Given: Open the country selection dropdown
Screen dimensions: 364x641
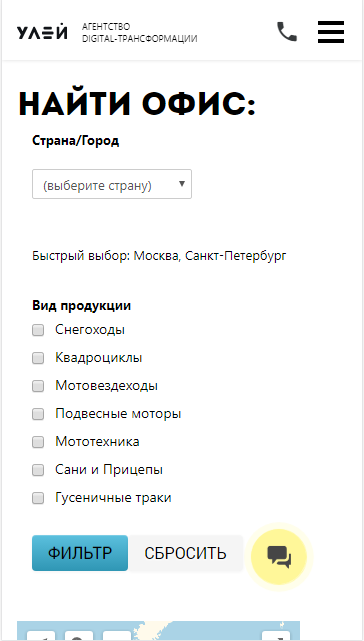Looking at the screenshot, I should coord(112,184).
